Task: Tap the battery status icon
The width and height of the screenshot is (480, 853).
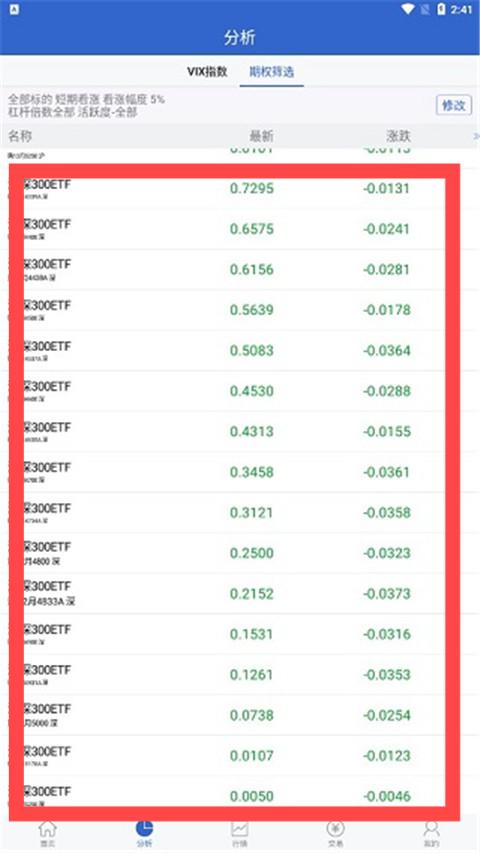Action: coord(441,9)
